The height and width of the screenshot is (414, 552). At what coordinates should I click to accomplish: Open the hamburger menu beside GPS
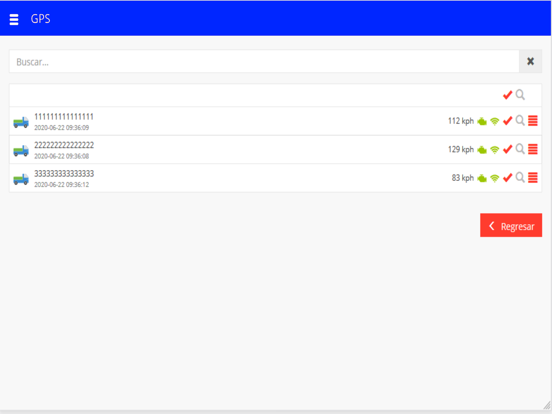(14, 19)
